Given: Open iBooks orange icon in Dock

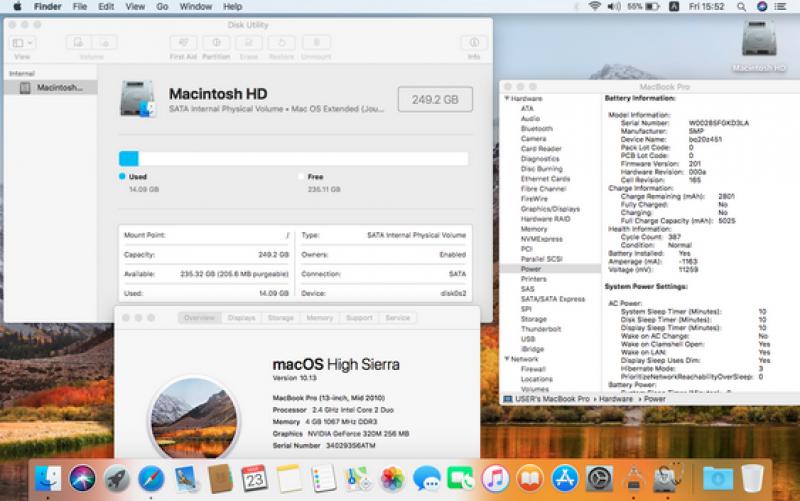Looking at the screenshot, I should tap(530, 479).
